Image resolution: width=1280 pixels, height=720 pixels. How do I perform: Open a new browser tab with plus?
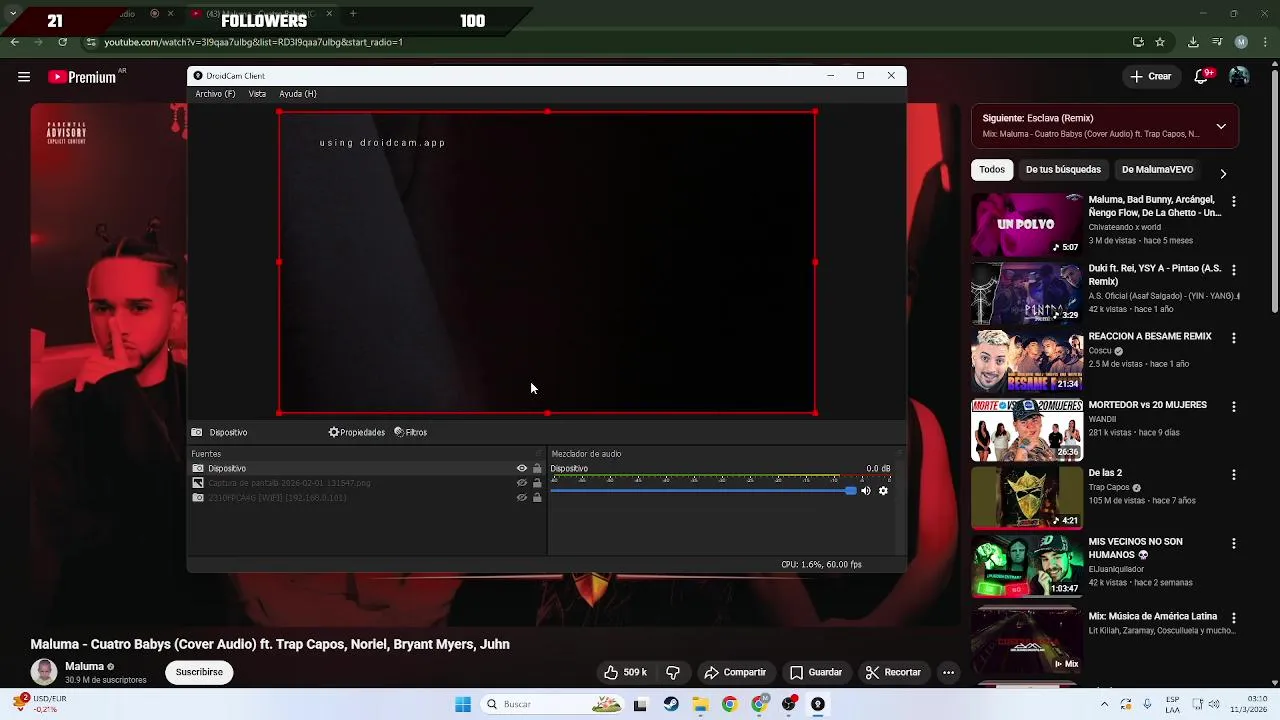click(353, 14)
